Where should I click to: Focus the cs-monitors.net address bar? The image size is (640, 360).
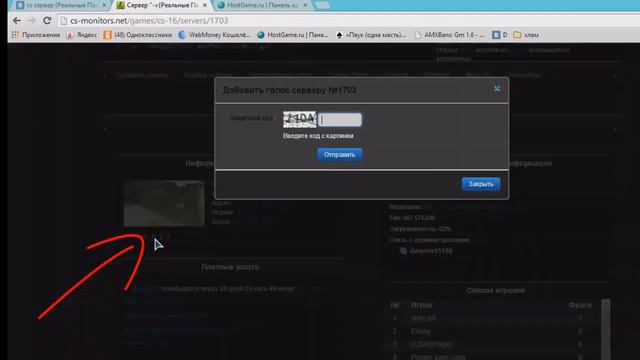(347, 20)
